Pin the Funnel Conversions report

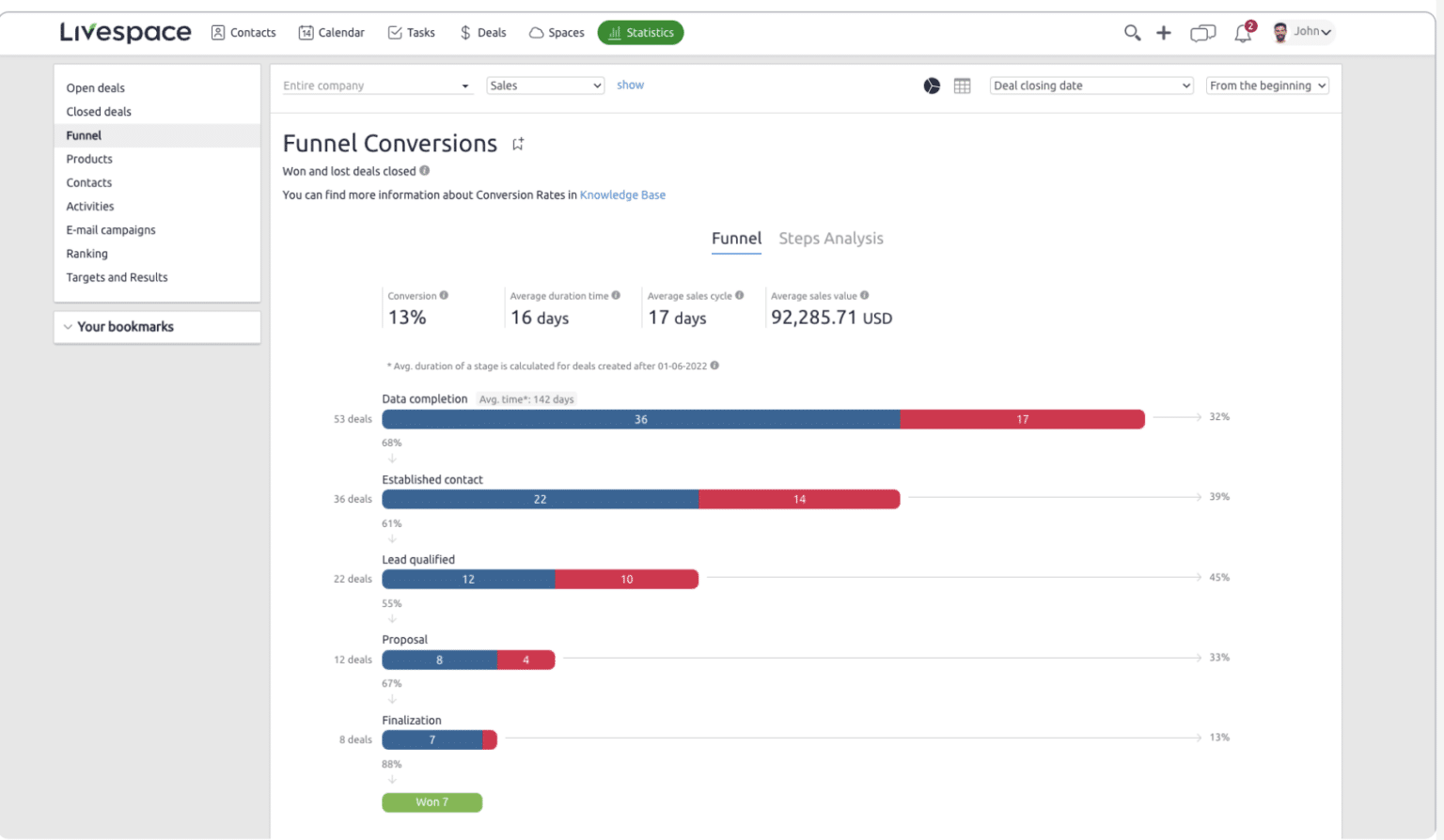(x=517, y=143)
